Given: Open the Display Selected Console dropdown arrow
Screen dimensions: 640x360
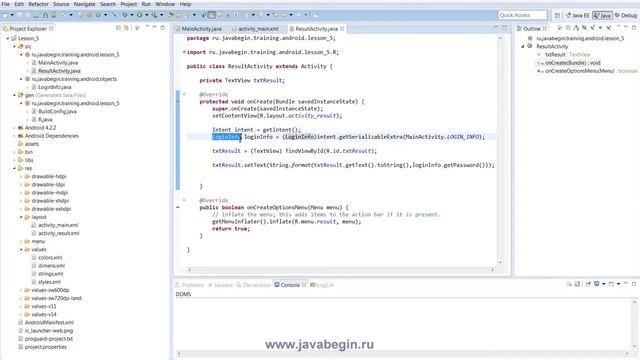Looking at the screenshot, I should pos(604,284).
